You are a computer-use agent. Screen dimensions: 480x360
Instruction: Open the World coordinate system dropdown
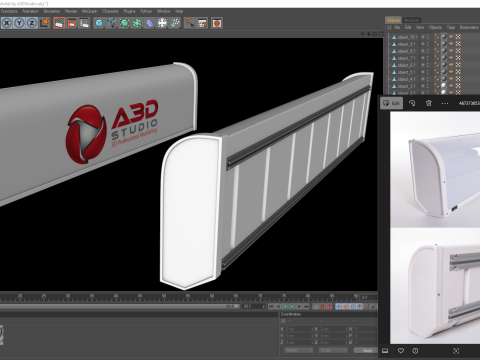click(299, 350)
